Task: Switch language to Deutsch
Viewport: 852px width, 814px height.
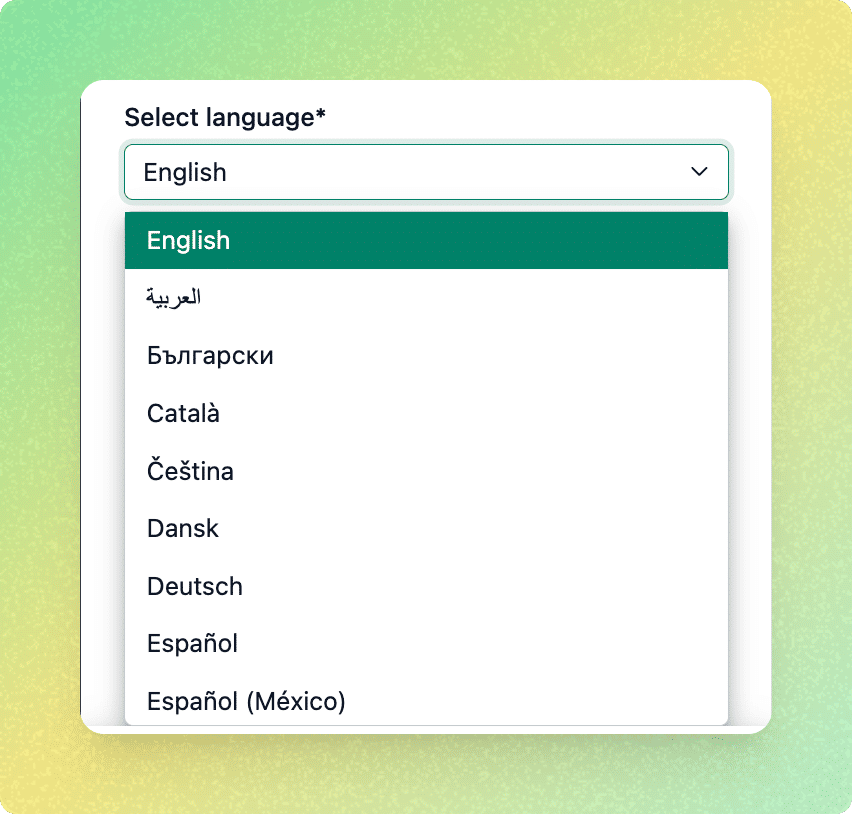Action: [195, 586]
